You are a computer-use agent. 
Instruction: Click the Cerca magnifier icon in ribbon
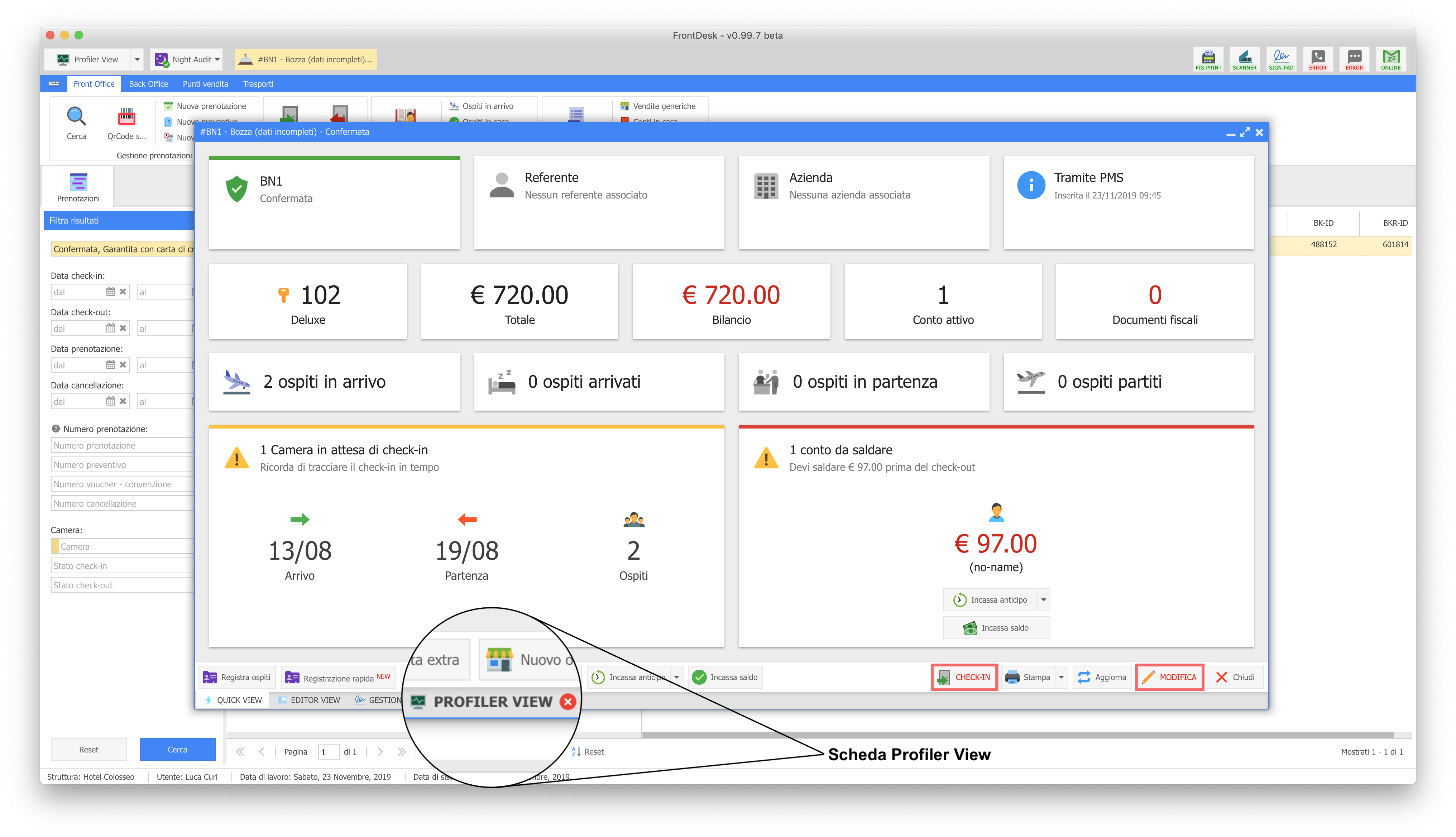76,117
